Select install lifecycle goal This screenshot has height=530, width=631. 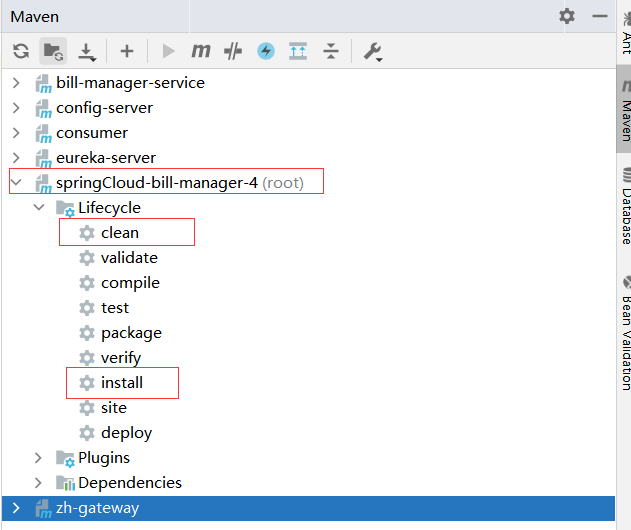pyautogui.click(x=122, y=383)
